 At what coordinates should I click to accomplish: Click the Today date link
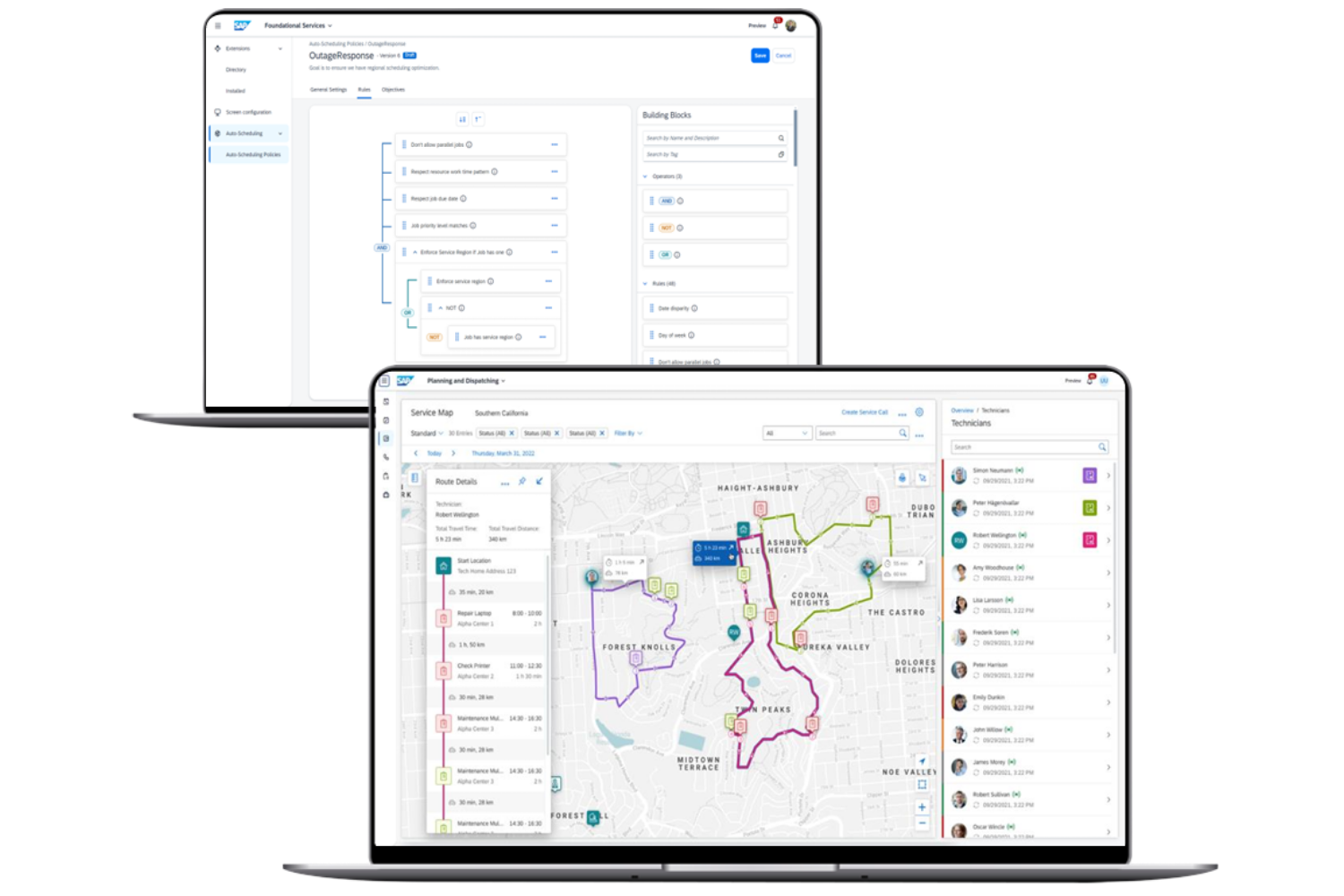435,453
